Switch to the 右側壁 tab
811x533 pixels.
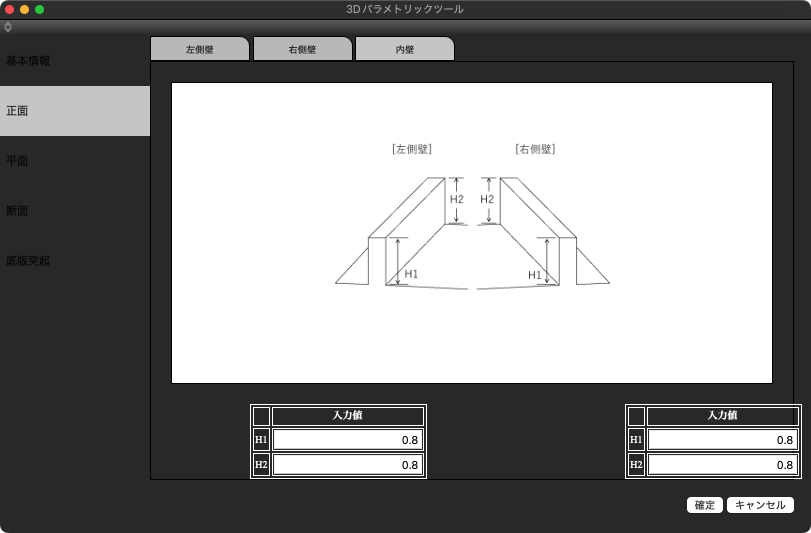pos(302,49)
